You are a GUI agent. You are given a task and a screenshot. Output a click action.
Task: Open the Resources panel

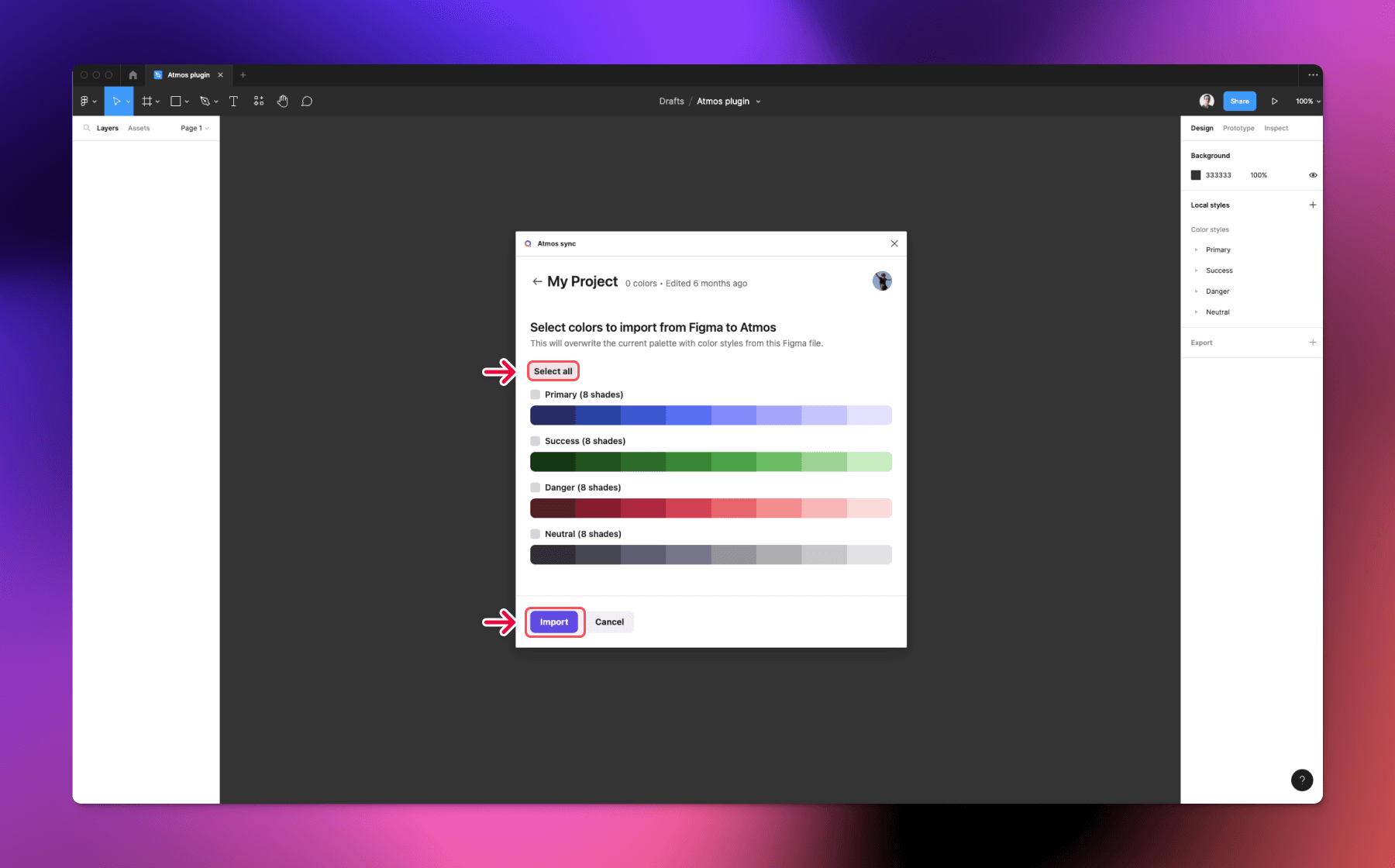(x=259, y=101)
